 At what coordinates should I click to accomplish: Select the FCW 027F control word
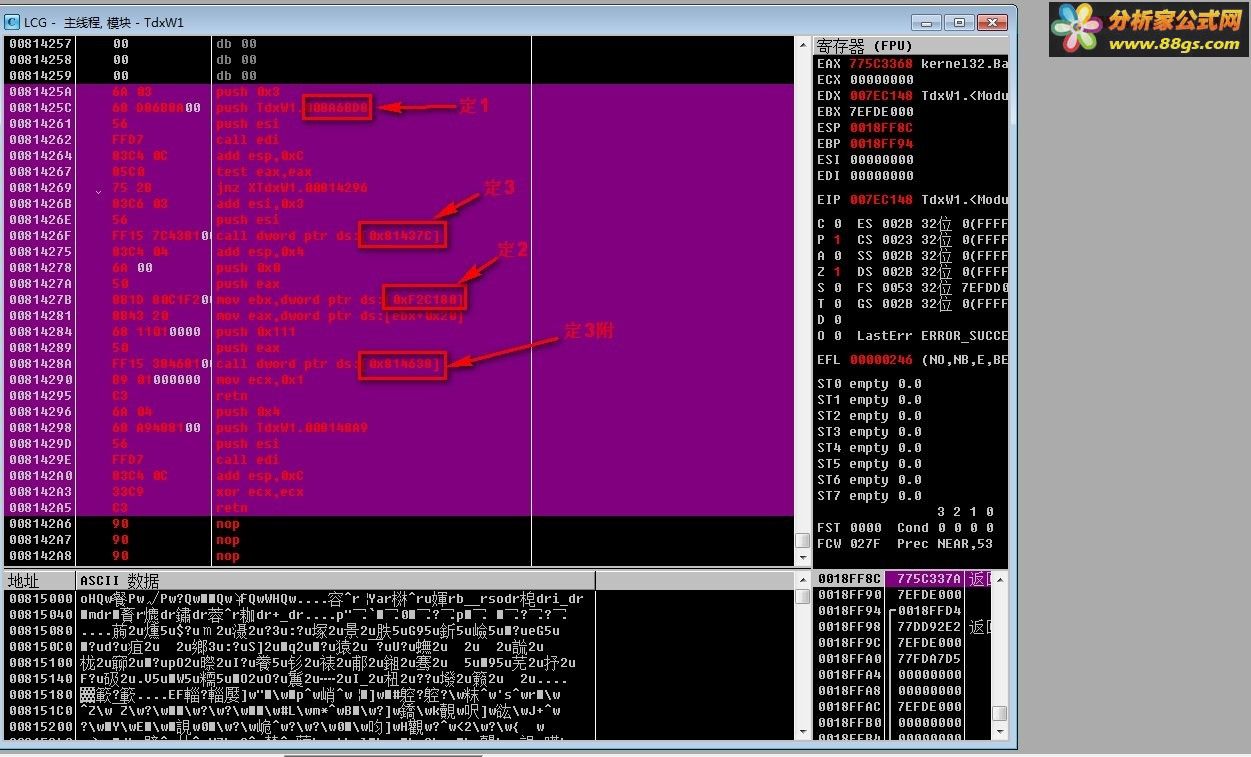849,544
